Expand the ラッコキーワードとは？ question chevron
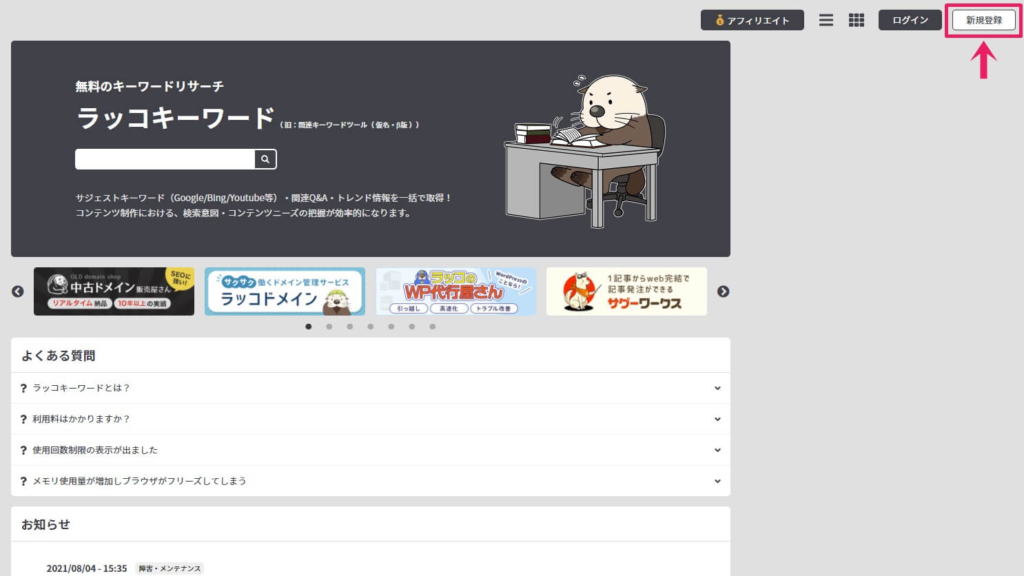The height and width of the screenshot is (576, 1024). [717, 388]
